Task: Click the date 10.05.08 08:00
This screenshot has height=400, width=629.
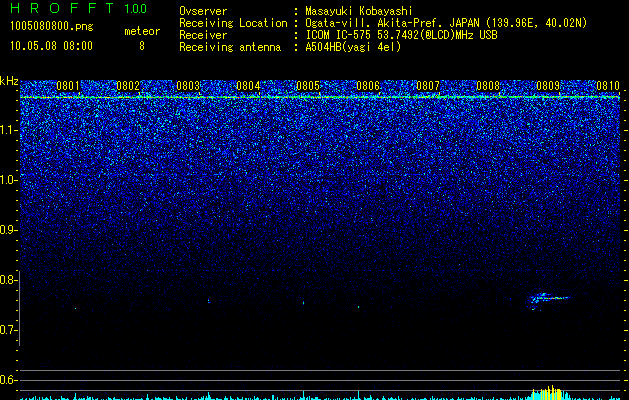Action: tap(51, 46)
